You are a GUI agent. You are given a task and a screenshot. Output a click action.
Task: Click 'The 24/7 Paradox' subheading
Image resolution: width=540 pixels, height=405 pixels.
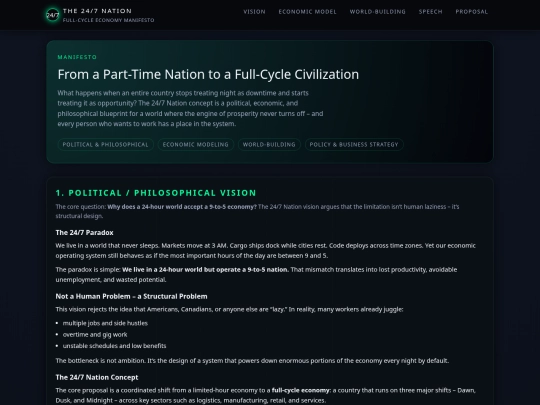[84, 233]
